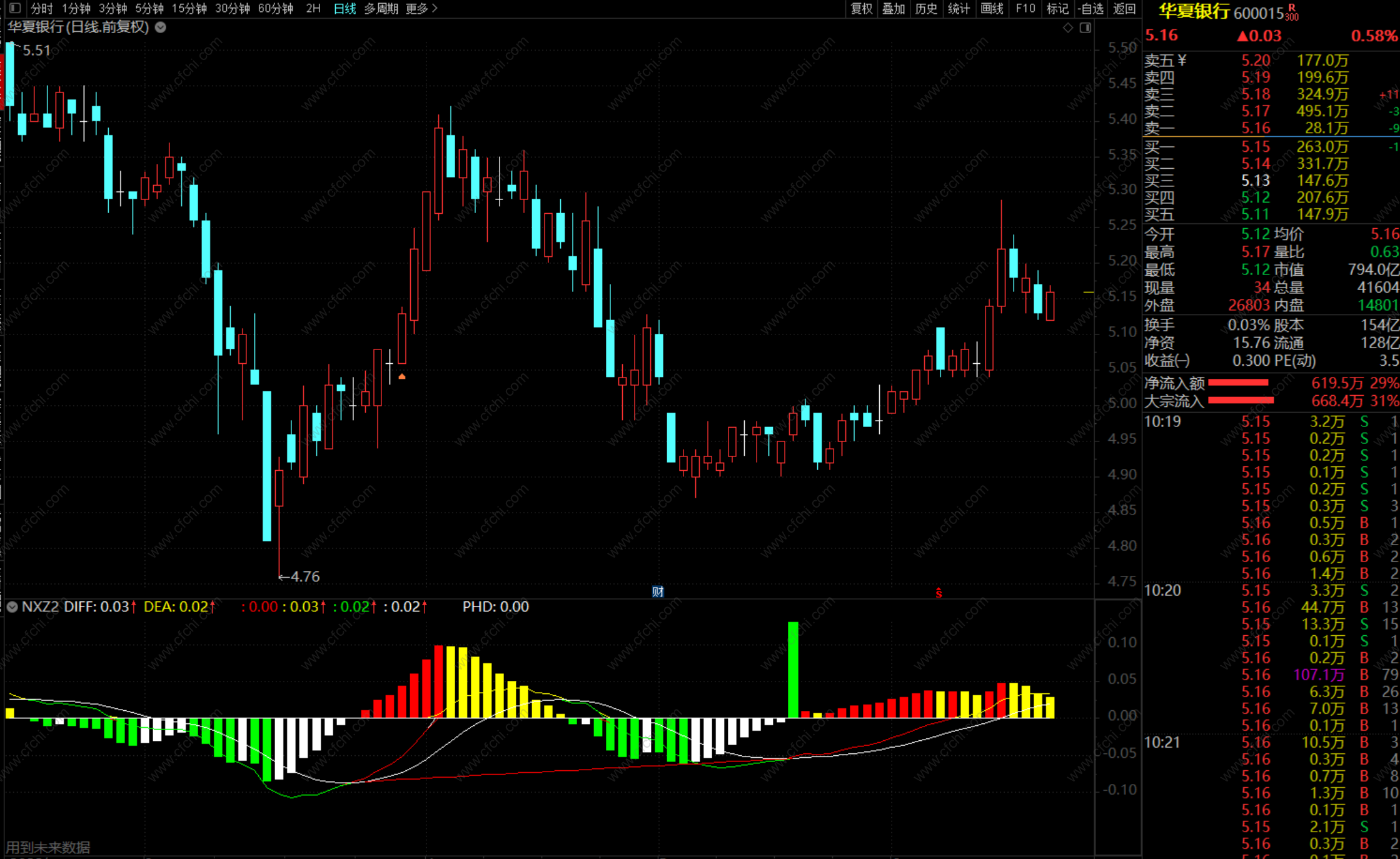1400x859 pixels.
Task: Click the red S marker on timeline
Action: coord(939,592)
